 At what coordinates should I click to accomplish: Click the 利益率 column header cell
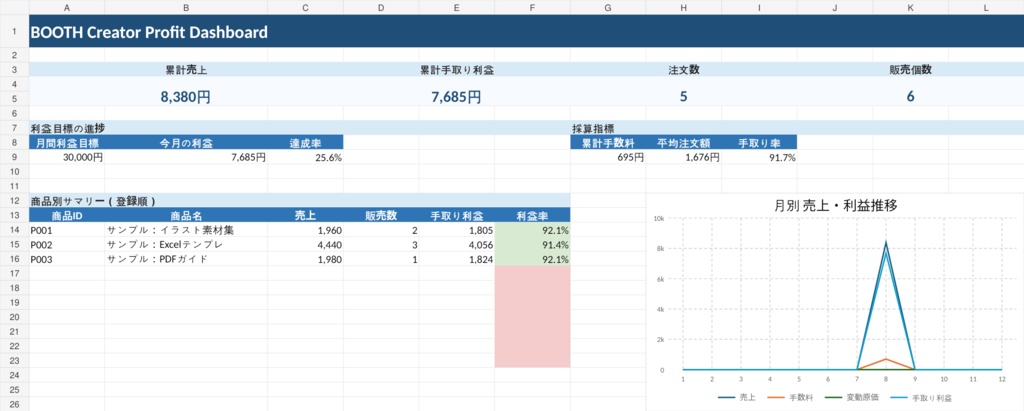click(x=532, y=215)
